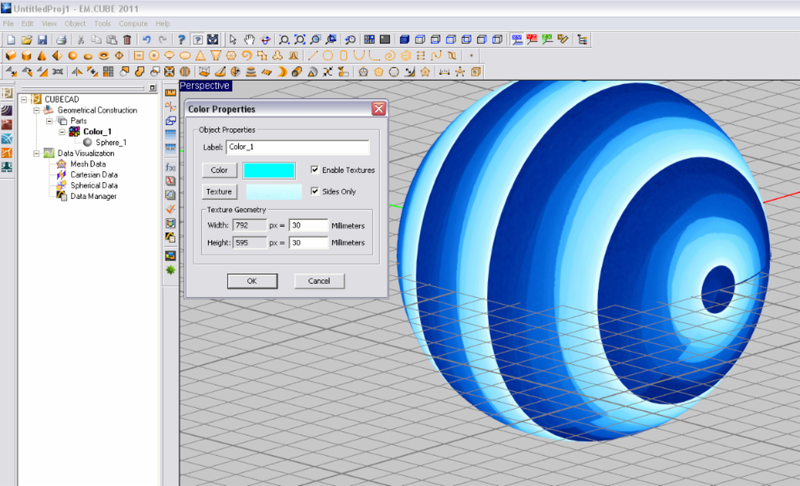
Task: Toggle the Enable Textures checkbox
Action: coord(315,170)
